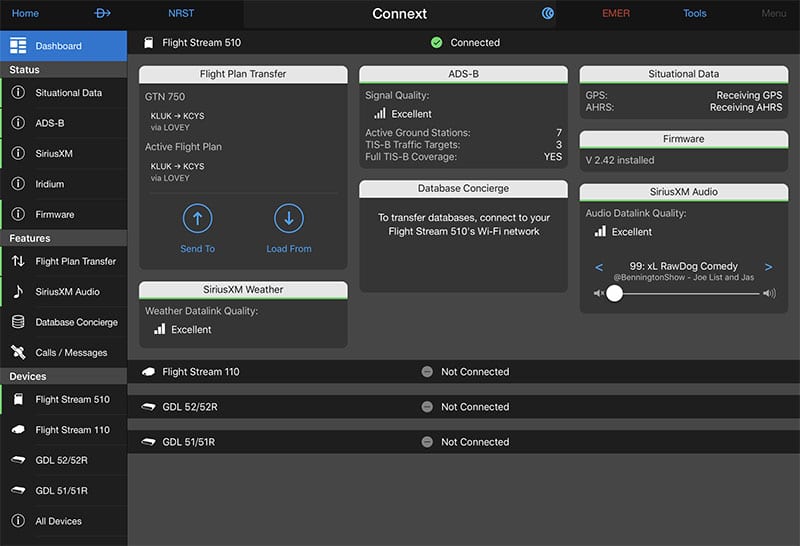
Task: Click the loud speaker icon in SiriusXM Audio
Action: point(769,293)
